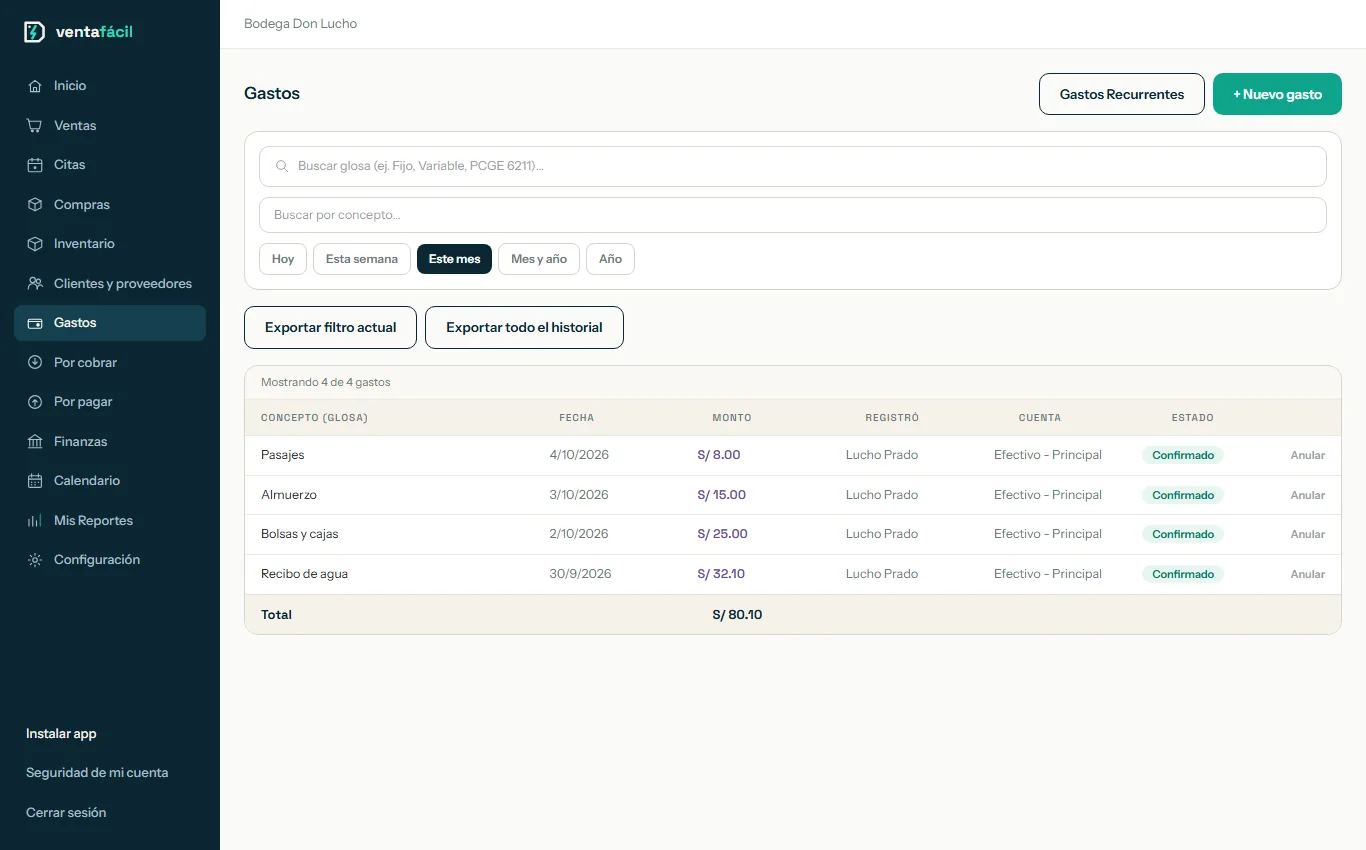Choose the Mes y año filter
The image size is (1366, 850).
(539, 259)
